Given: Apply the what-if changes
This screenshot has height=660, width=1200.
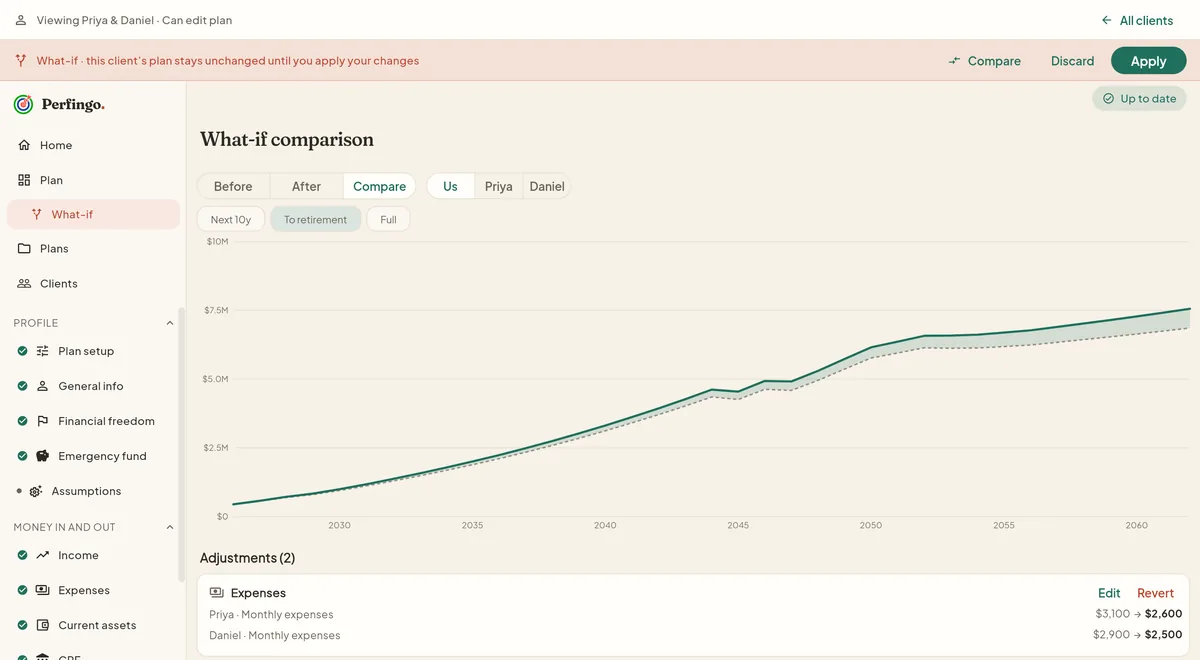Looking at the screenshot, I should coord(1148,61).
